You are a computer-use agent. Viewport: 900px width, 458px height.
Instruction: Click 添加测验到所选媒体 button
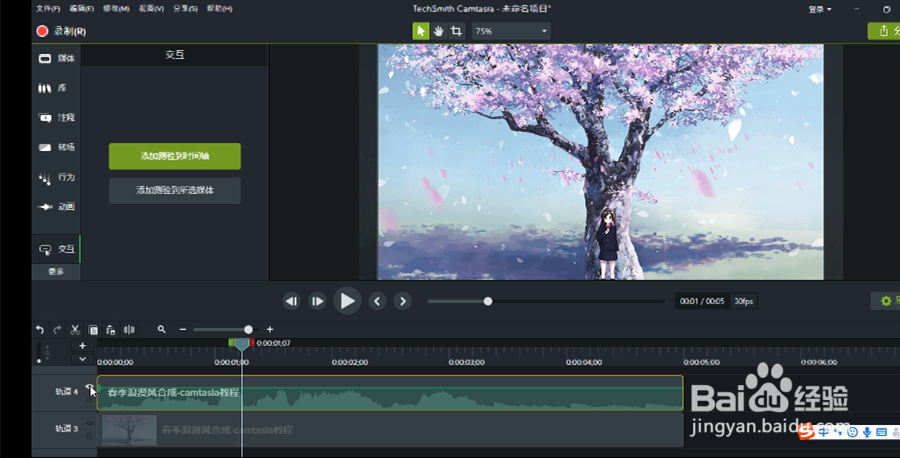(174, 190)
